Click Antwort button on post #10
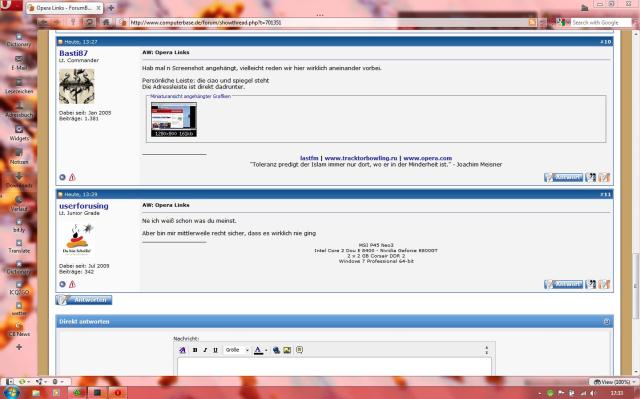 (563, 177)
